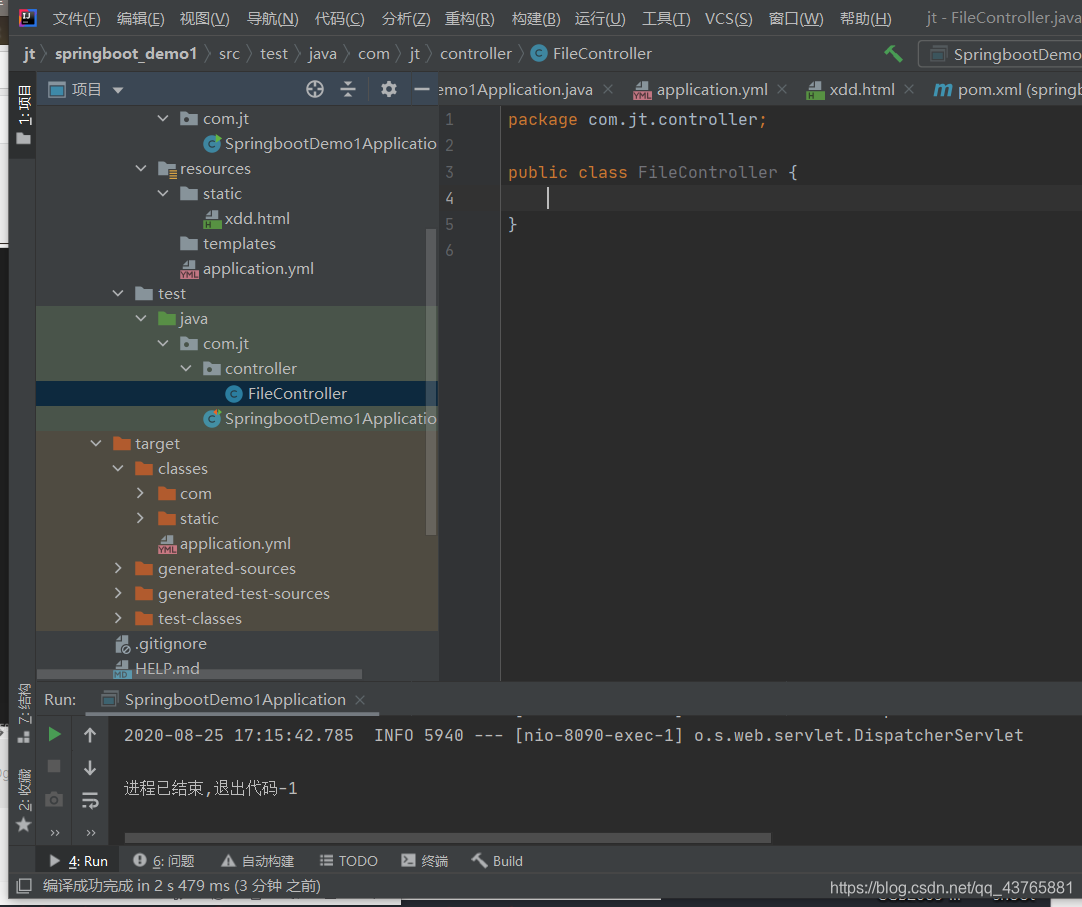The image size is (1082, 907).
Task: Open the 导航(N) menu
Action: click(273, 19)
